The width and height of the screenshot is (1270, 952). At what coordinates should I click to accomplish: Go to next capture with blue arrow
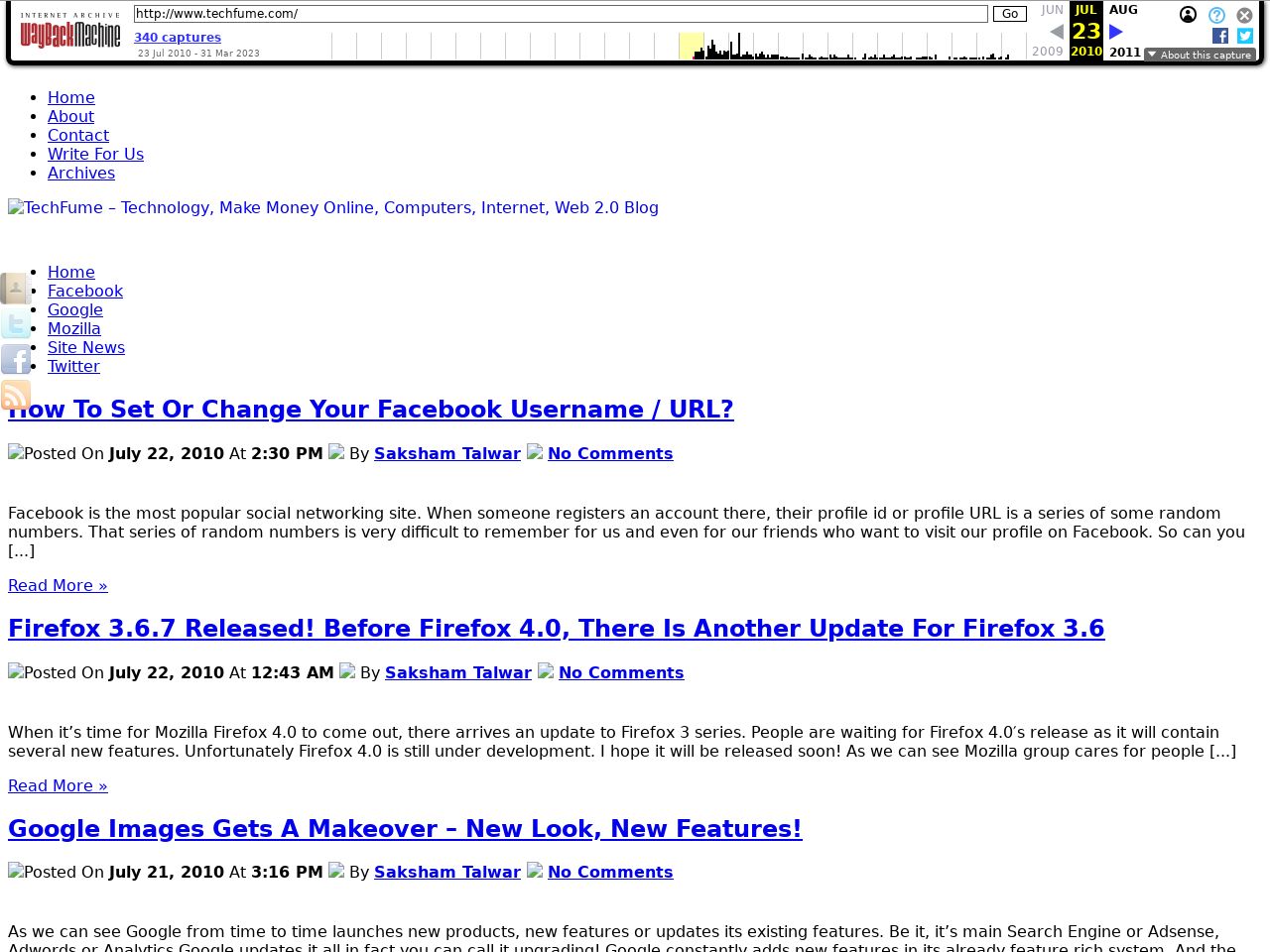(1115, 32)
